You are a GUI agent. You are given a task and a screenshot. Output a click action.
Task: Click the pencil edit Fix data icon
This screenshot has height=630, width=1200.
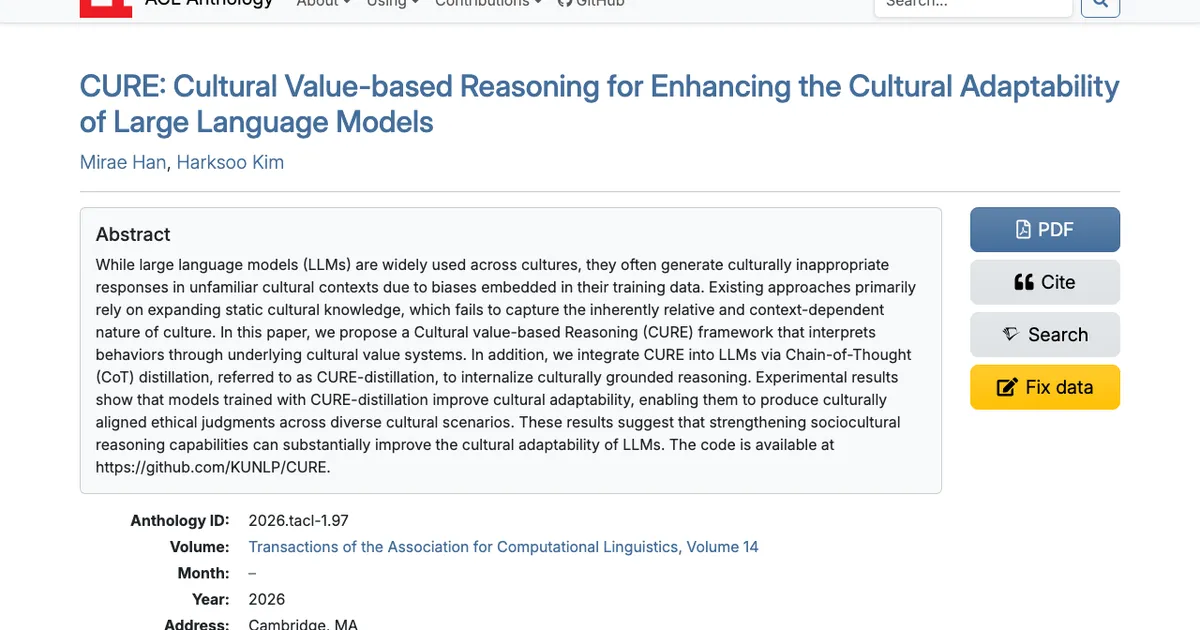click(x=1007, y=387)
